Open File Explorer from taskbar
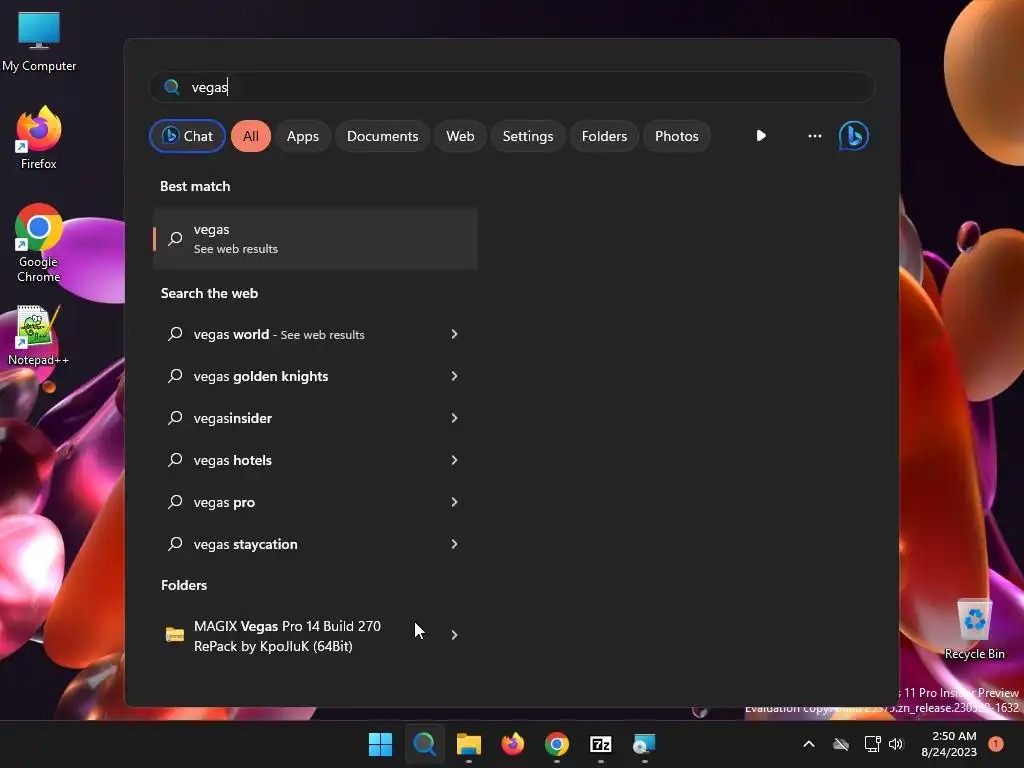Viewport: 1024px width, 768px height. coord(468,744)
